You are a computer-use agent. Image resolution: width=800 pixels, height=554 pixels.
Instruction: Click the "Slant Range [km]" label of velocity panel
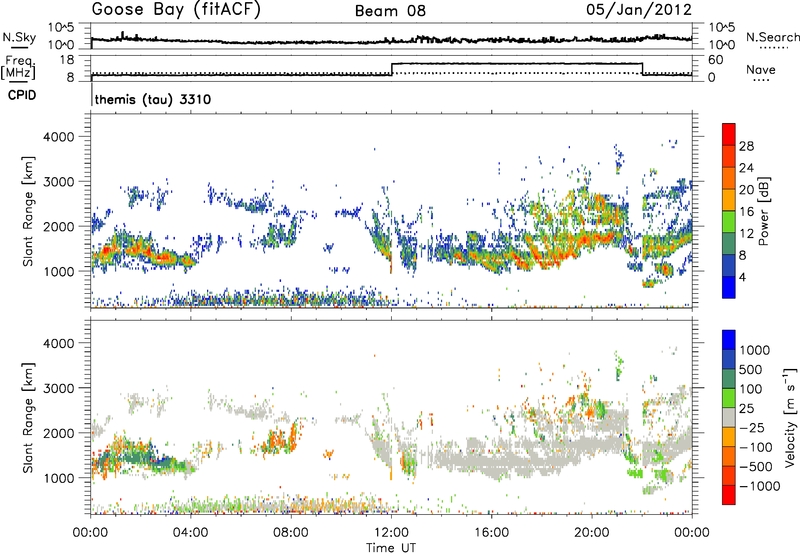coord(28,418)
